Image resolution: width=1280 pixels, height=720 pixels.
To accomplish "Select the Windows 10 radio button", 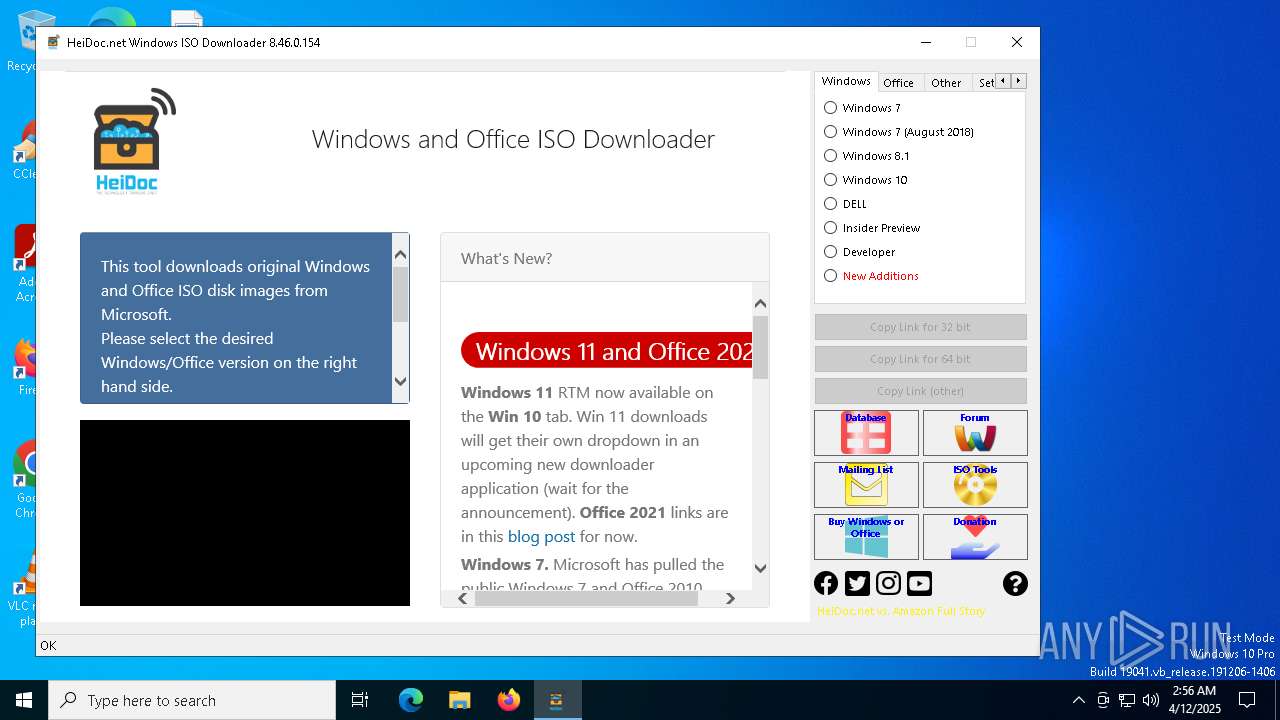I will (830, 179).
